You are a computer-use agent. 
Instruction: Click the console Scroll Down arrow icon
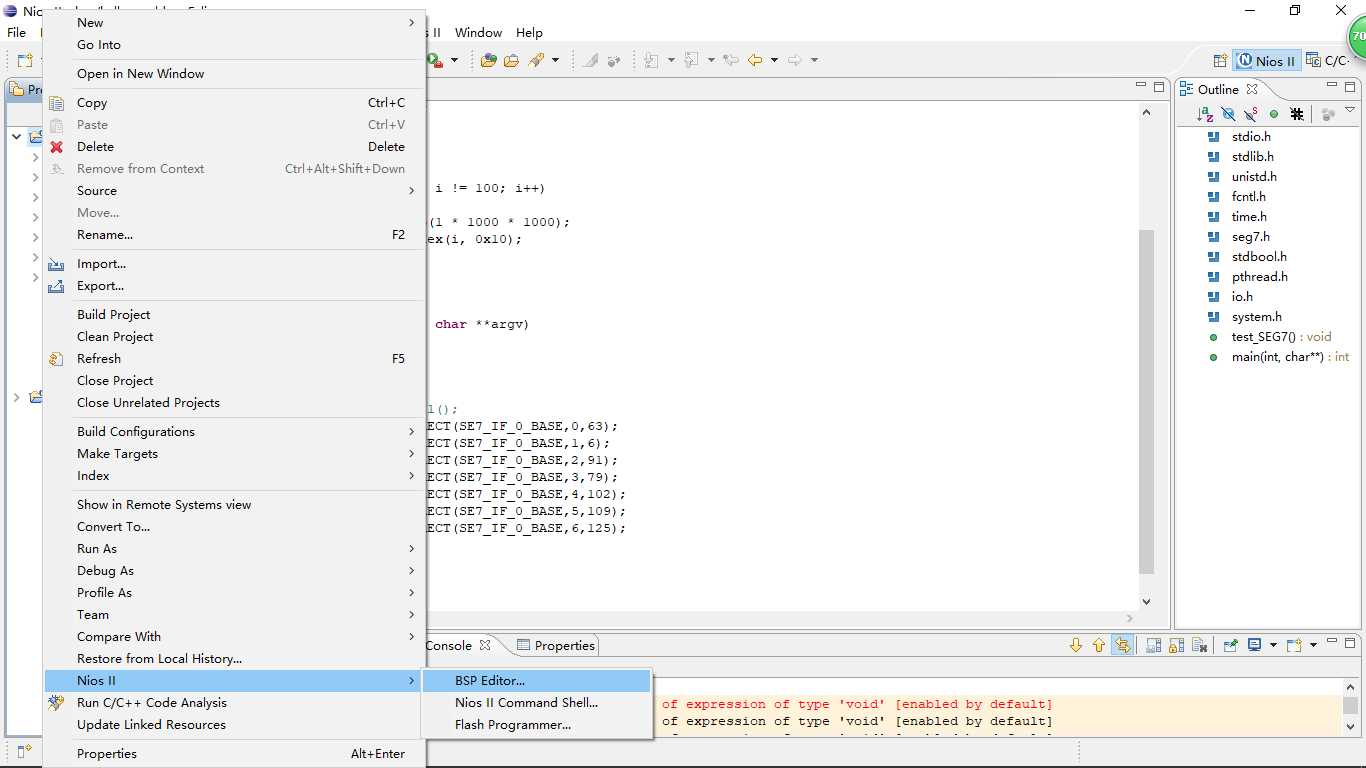point(1076,645)
